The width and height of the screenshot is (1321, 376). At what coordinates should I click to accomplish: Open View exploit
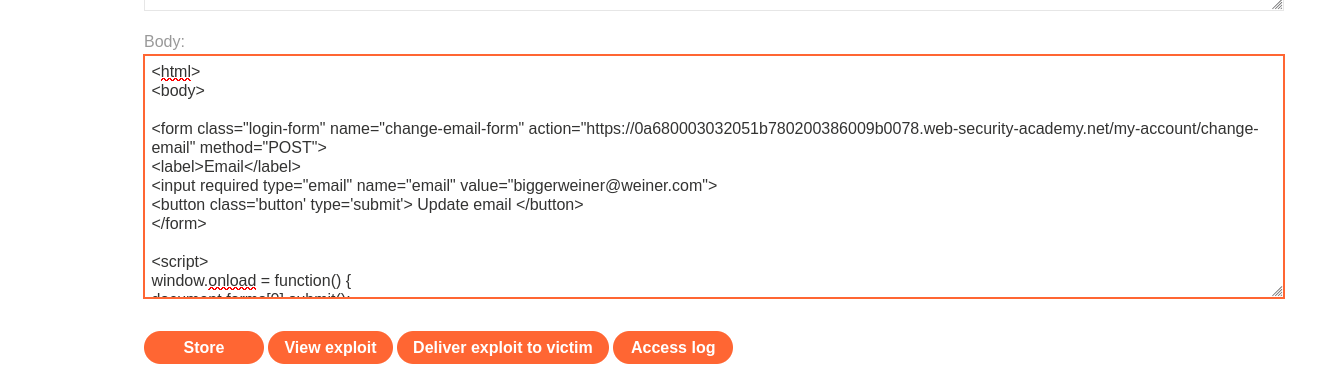click(330, 347)
